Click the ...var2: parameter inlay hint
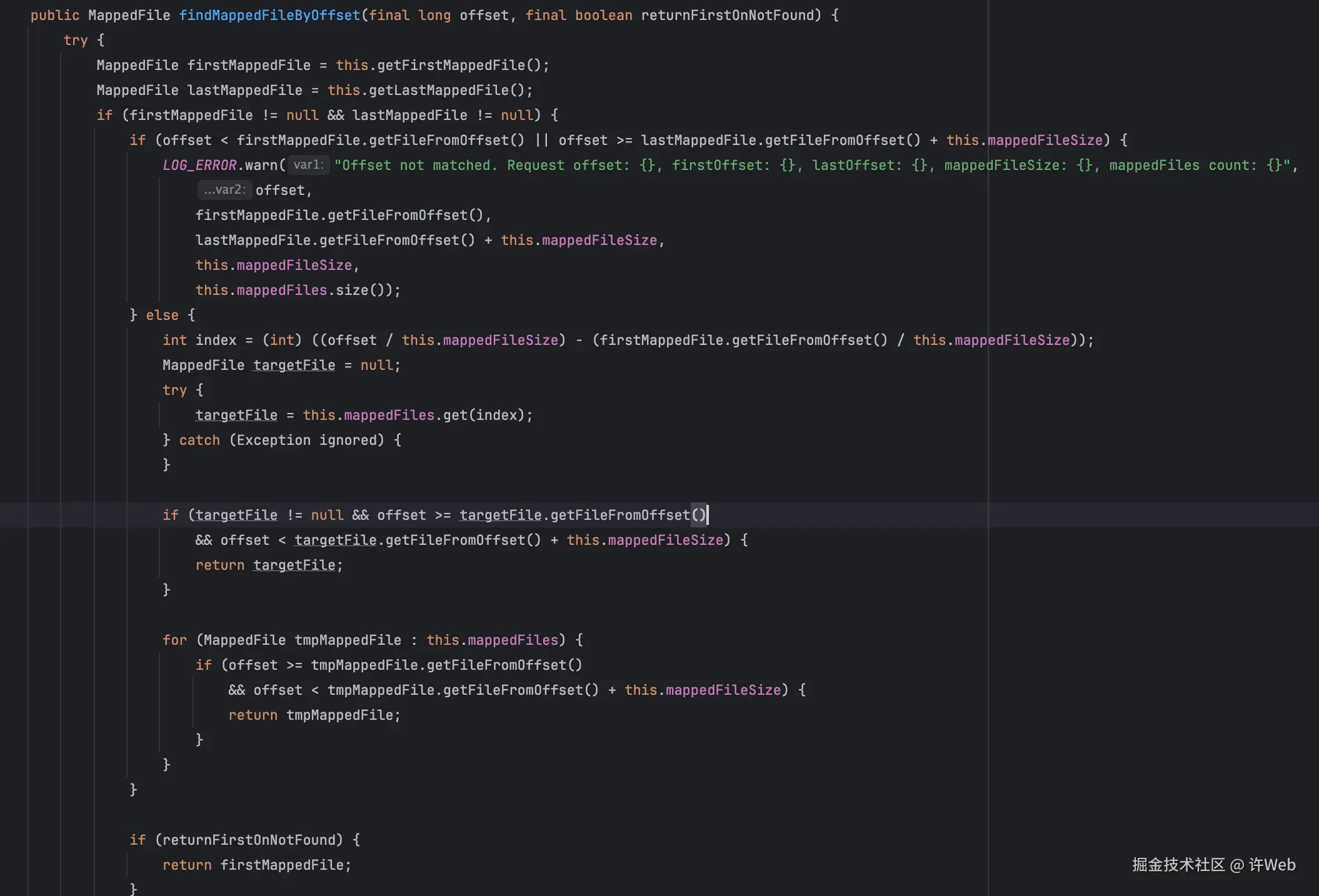The image size is (1319, 896). point(224,189)
